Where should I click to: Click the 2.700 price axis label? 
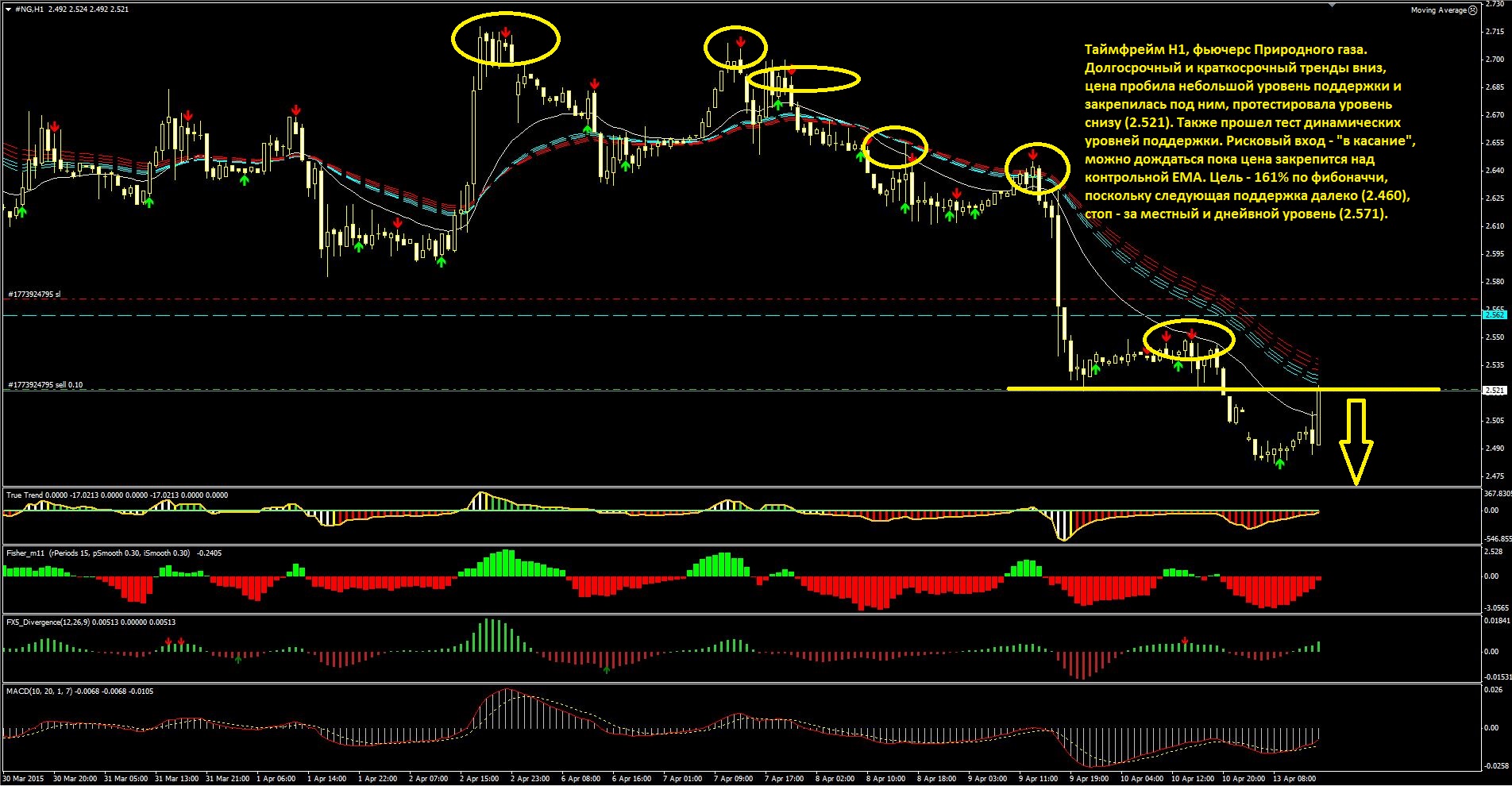coord(1495,60)
